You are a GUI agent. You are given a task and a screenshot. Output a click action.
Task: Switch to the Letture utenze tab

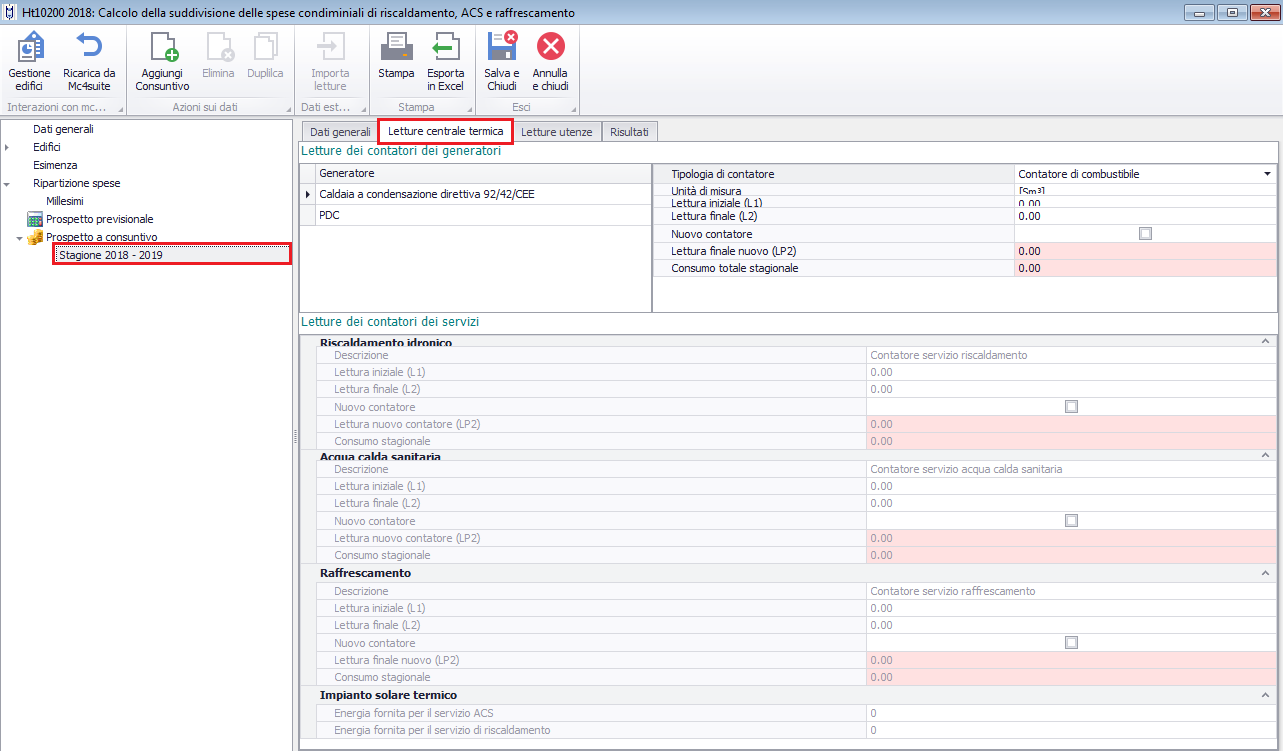pos(556,132)
